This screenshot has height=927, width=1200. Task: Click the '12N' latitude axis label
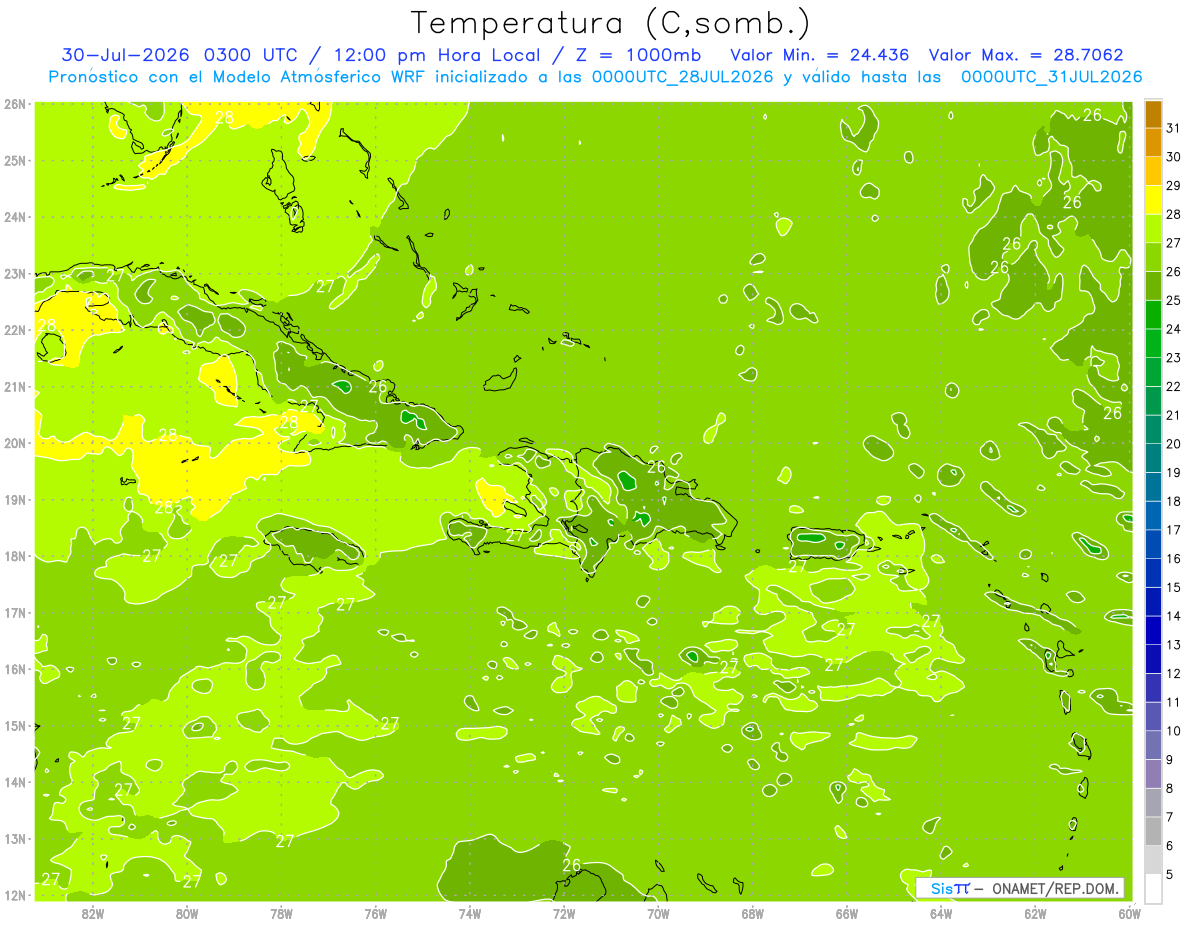[14, 895]
